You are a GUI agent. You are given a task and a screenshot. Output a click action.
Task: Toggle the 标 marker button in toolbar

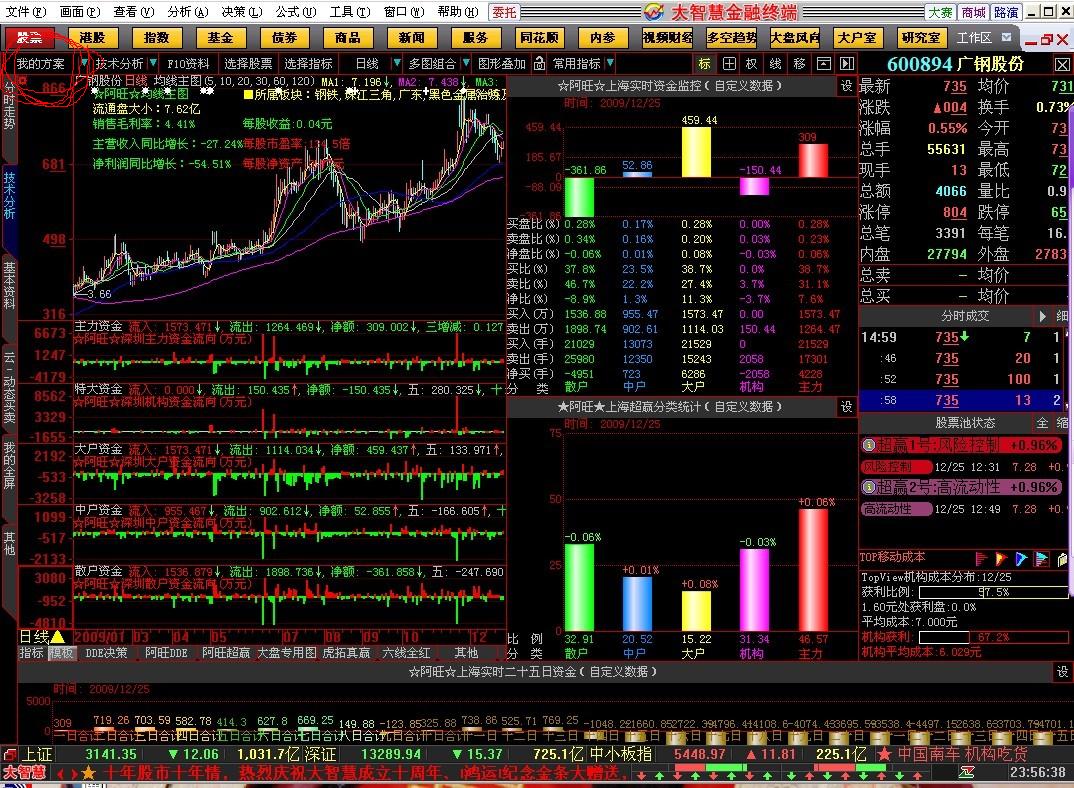[704, 64]
